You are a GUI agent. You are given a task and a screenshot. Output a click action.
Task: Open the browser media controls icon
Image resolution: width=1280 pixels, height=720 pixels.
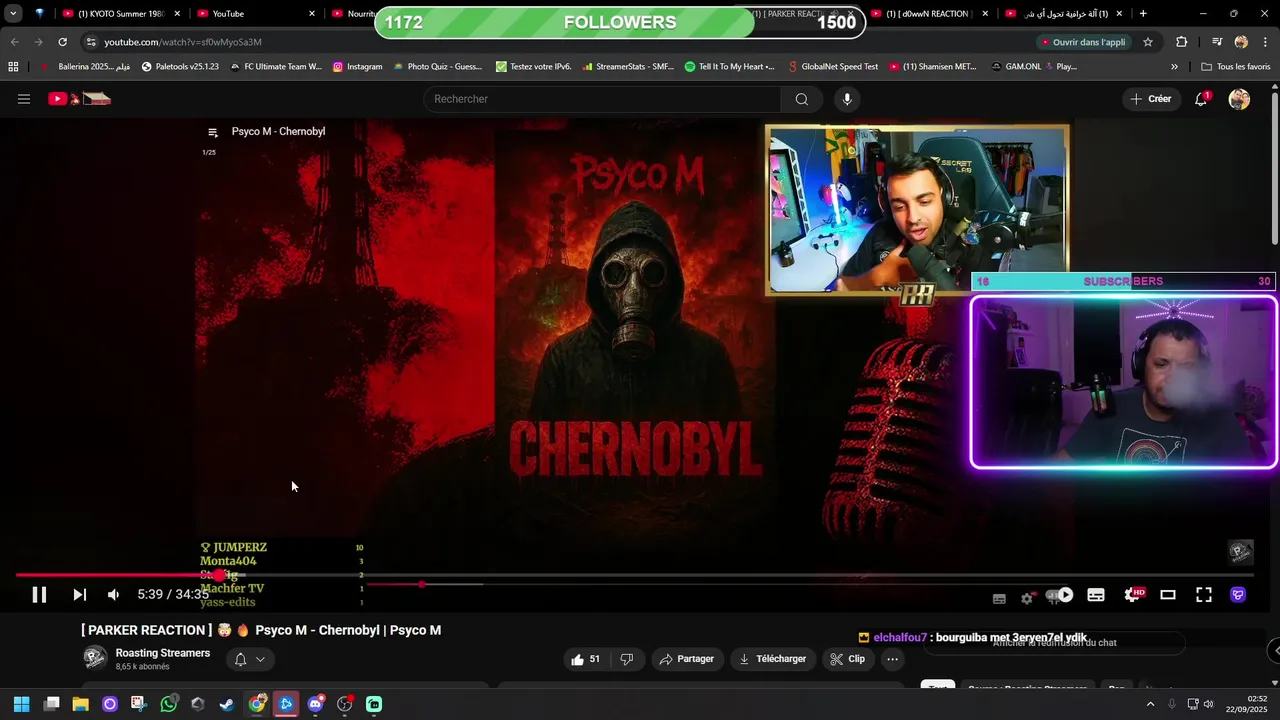pos(1217,42)
